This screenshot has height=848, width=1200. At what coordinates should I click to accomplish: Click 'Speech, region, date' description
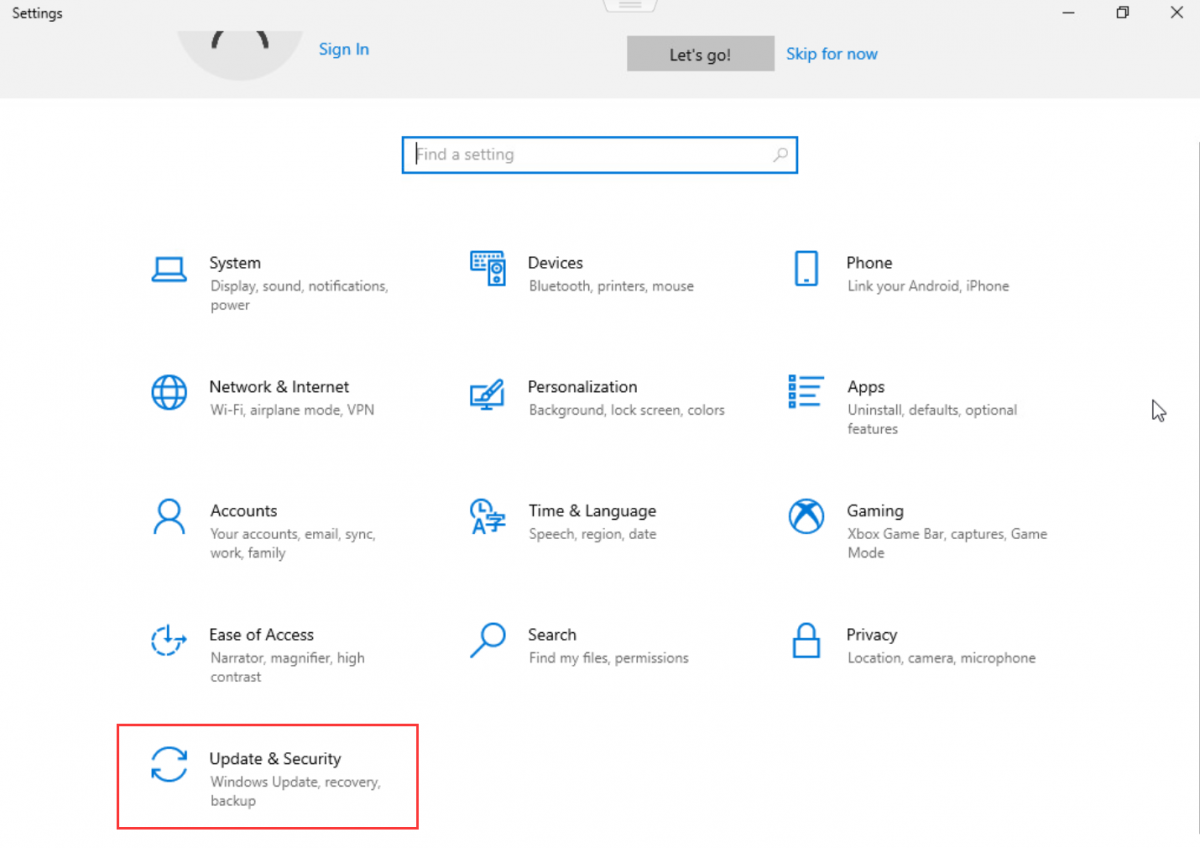pos(593,534)
